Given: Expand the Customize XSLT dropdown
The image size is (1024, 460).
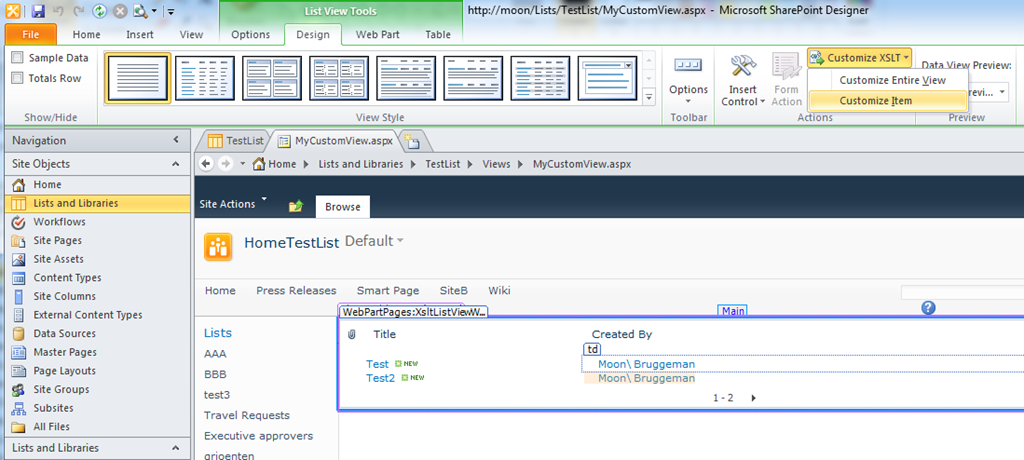Looking at the screenshot, I should 860,58.
